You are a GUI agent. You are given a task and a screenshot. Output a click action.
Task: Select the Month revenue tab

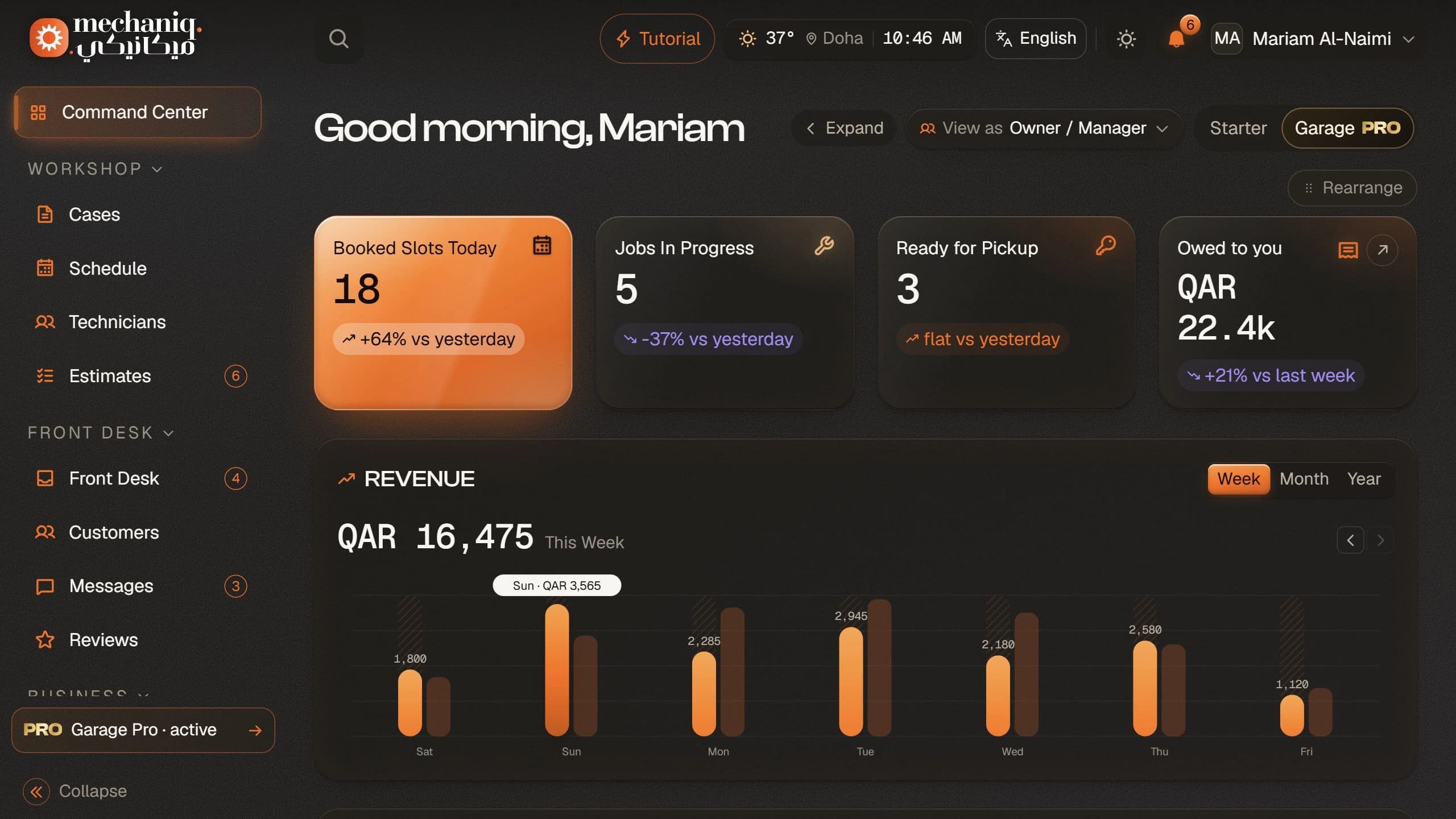1304,479
